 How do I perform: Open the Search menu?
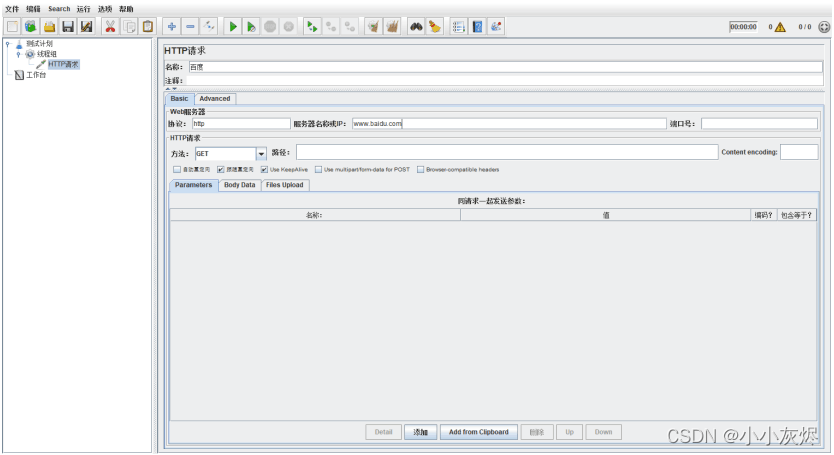59,9
